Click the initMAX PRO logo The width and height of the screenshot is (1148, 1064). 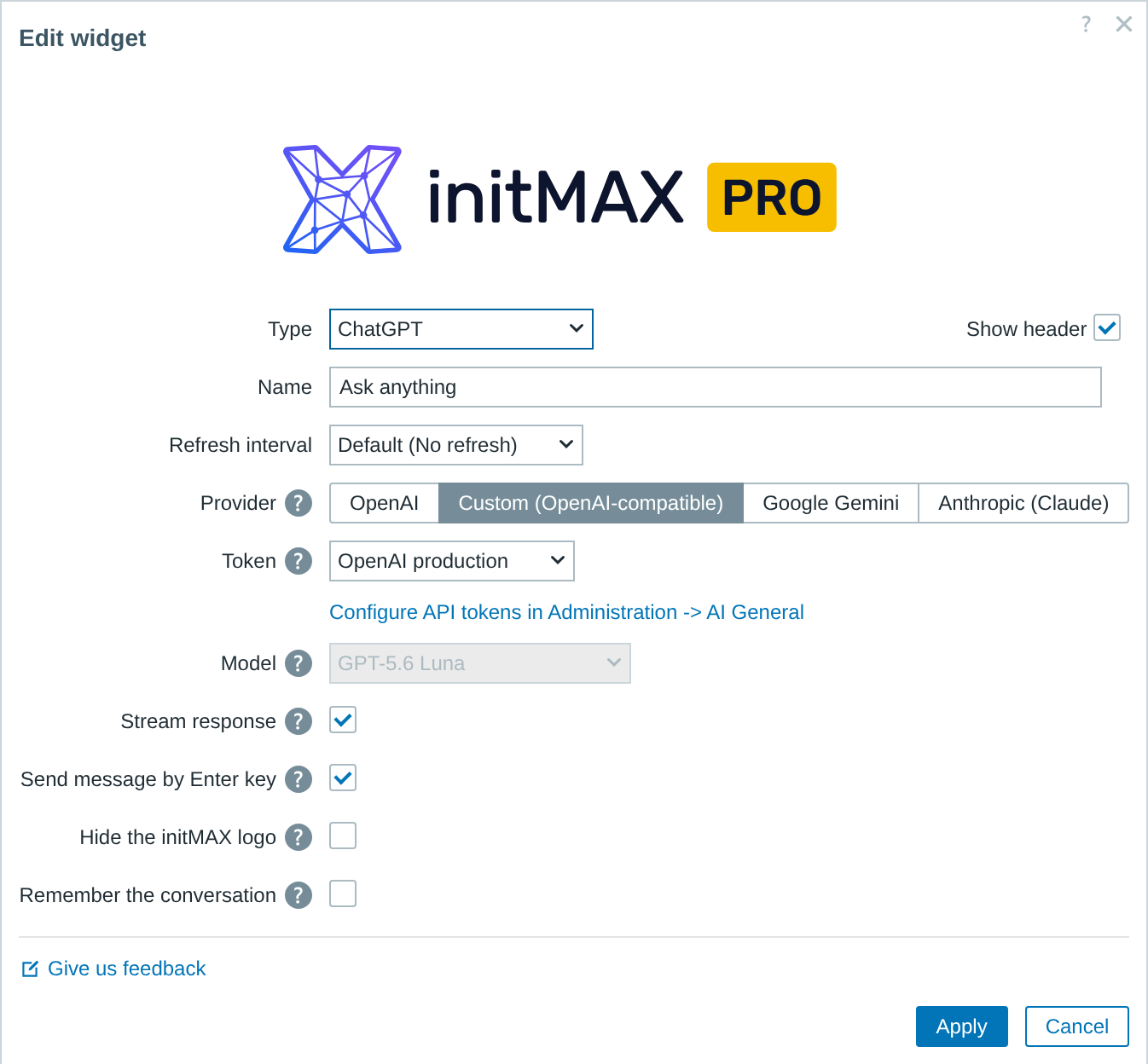click(x=560, y=199)
